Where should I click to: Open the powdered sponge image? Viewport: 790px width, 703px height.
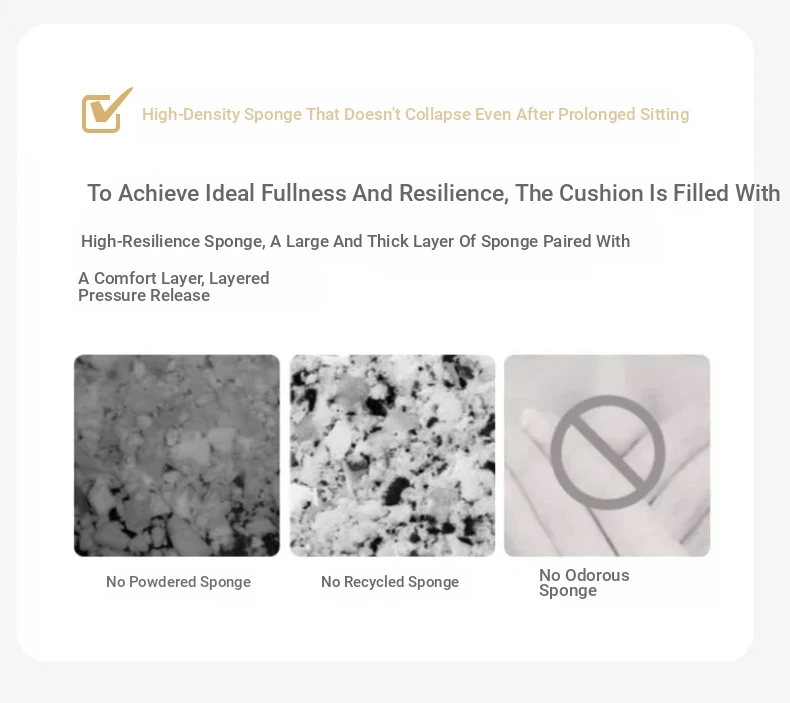(177, 456)
